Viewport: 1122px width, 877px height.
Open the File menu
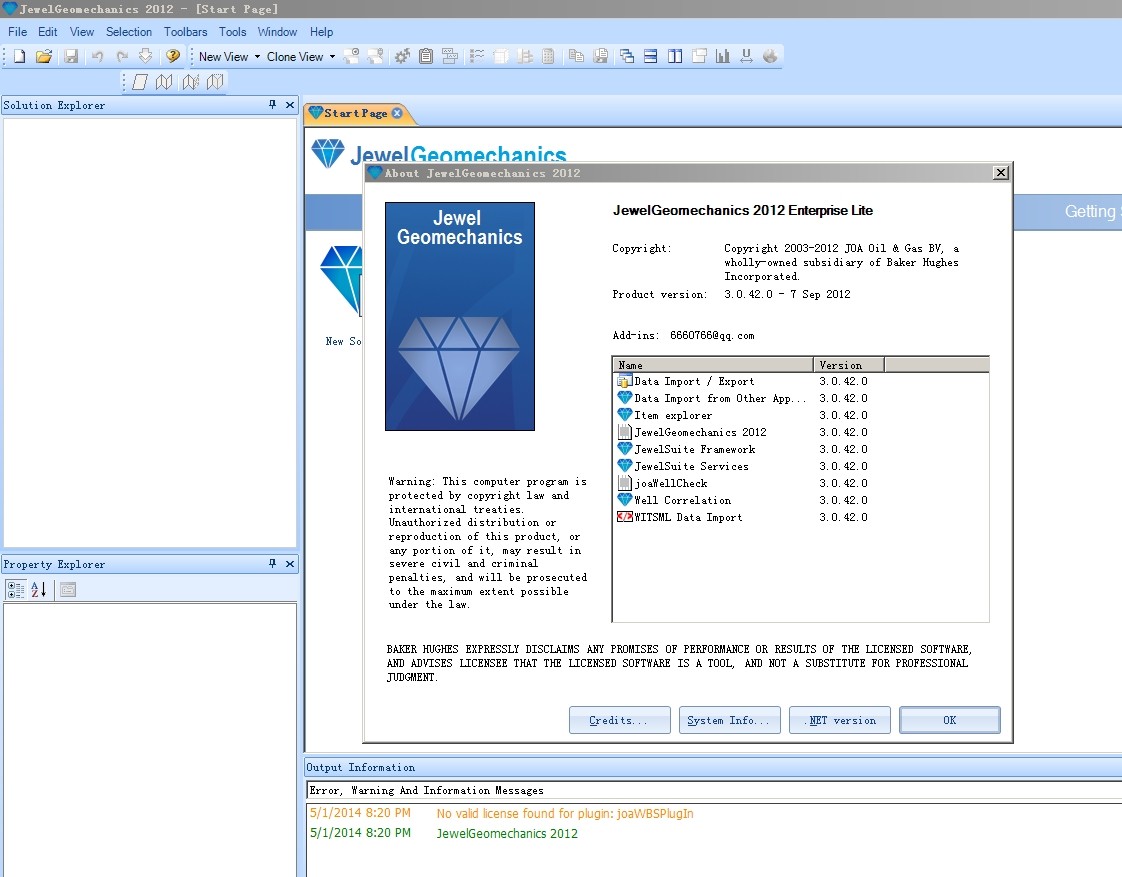click(x=17, y=31)
